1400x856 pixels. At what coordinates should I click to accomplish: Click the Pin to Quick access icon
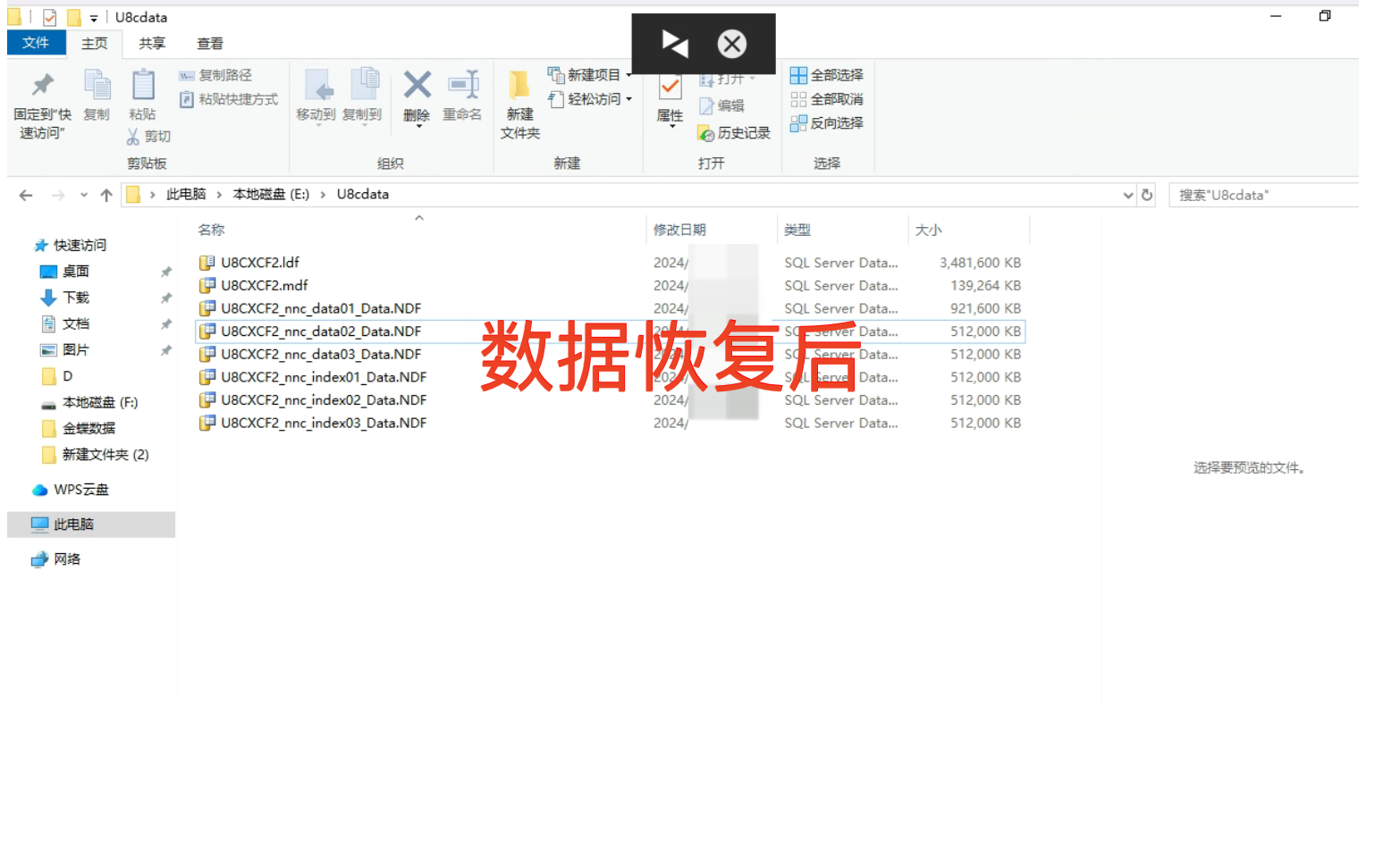point(42,86)
